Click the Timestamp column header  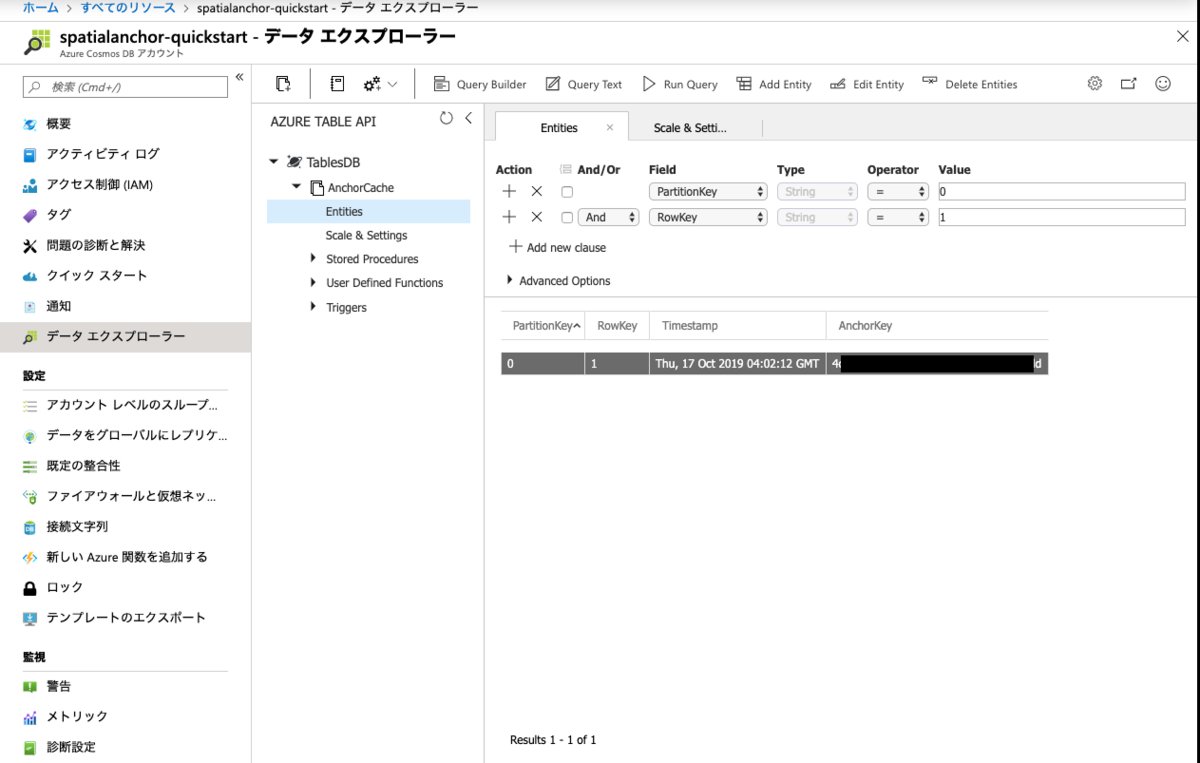[738, 326]
